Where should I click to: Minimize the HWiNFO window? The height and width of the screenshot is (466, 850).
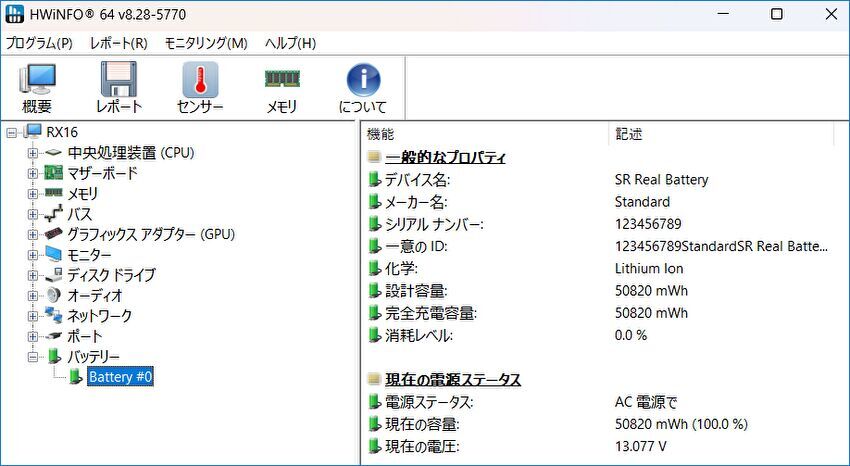point(723,14)
